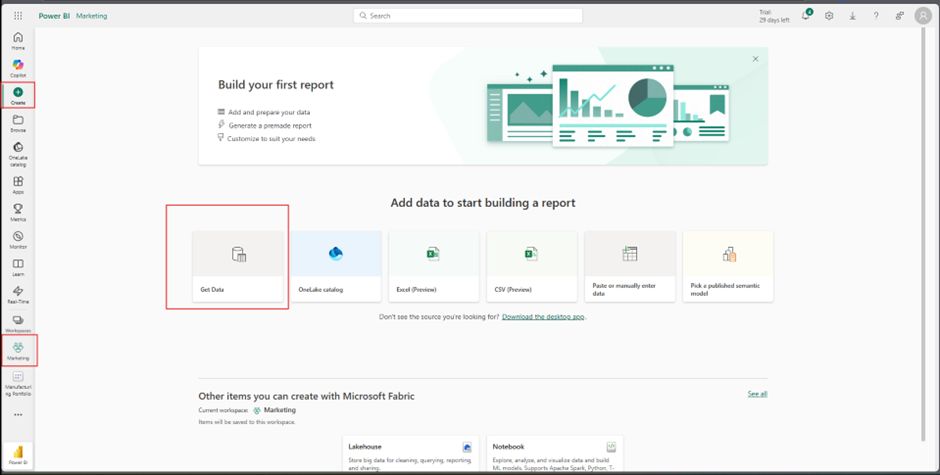Open the user account profile menu
Image resolution: width=940 pixels, height=475 pixels.
click(922, 16)
